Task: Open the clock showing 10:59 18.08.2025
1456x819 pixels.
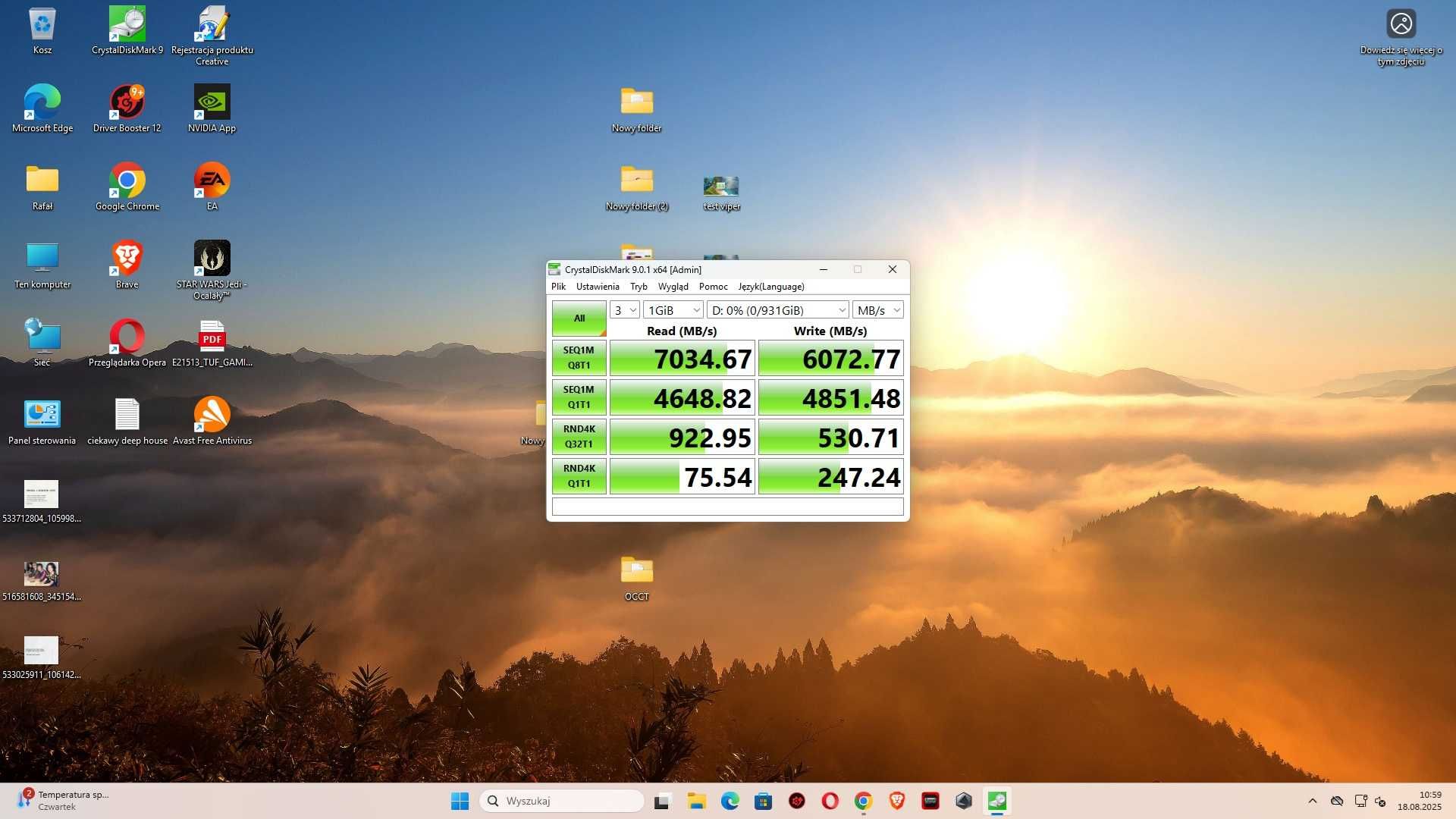Action: 1420,801
